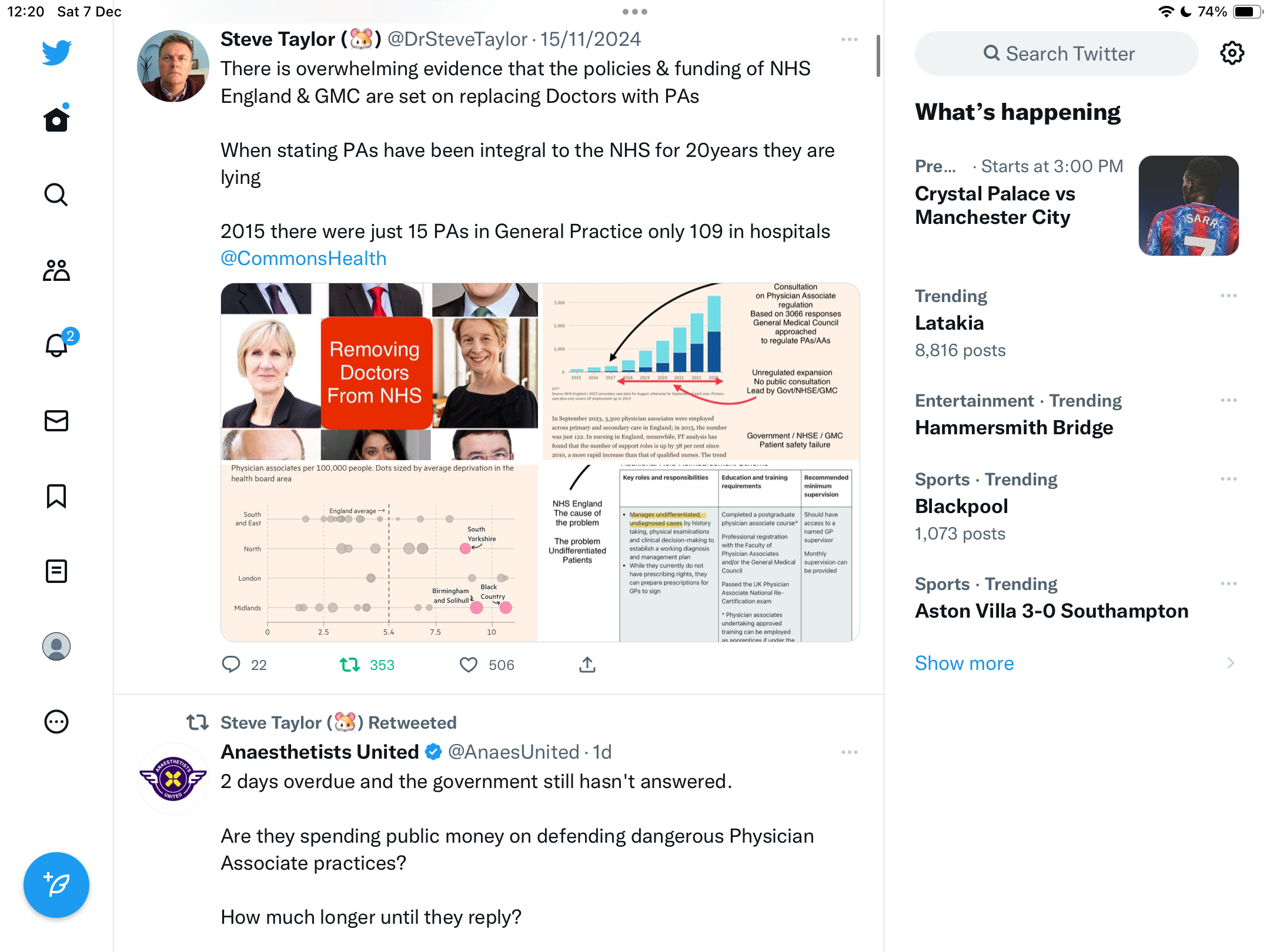Share Steve Taylor's tweet via upload icon
The width and height of the screenshot is (1270, 952).
click(x=587, y=665)
